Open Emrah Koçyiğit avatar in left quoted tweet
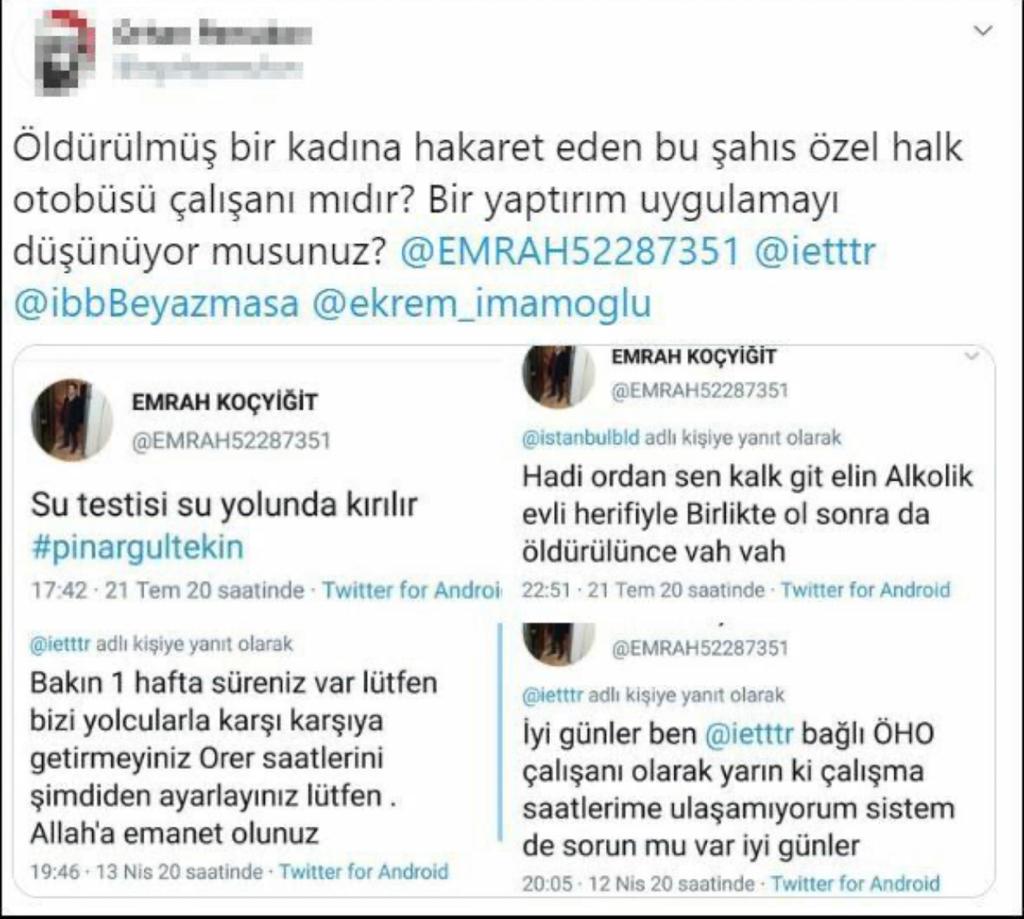This screenshot has width=1024, height=919. 72,421
